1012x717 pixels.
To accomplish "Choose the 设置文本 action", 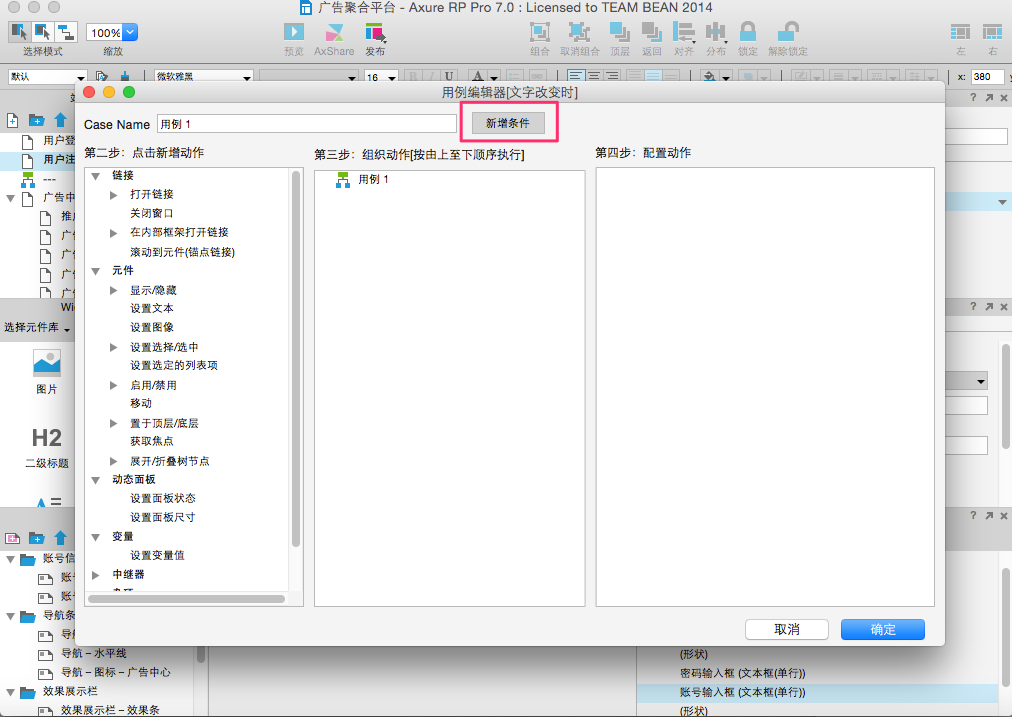I will pyautogui.click(x=151, y=309).
